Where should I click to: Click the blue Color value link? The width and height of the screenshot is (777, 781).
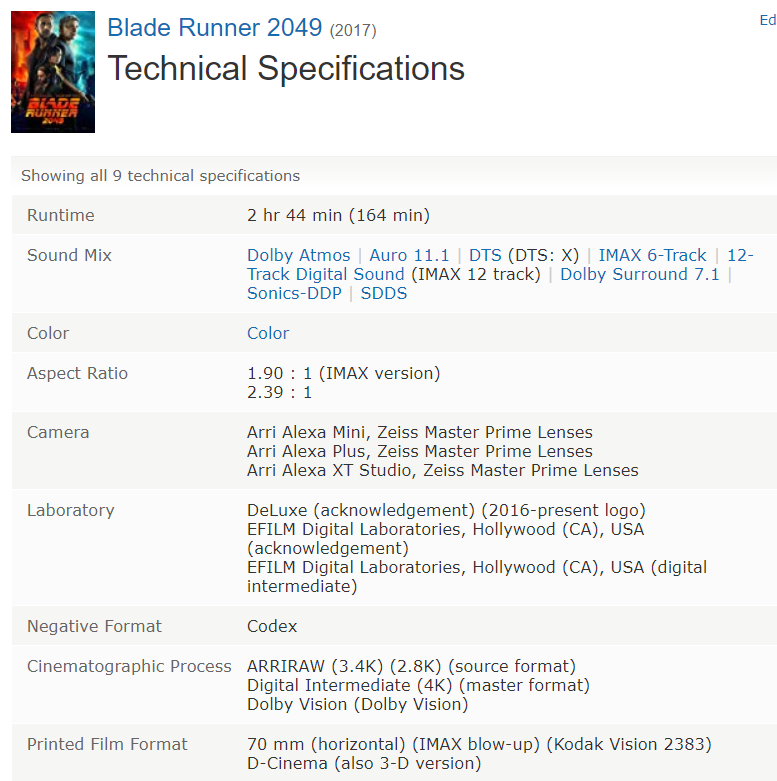[x=268, y=333]
